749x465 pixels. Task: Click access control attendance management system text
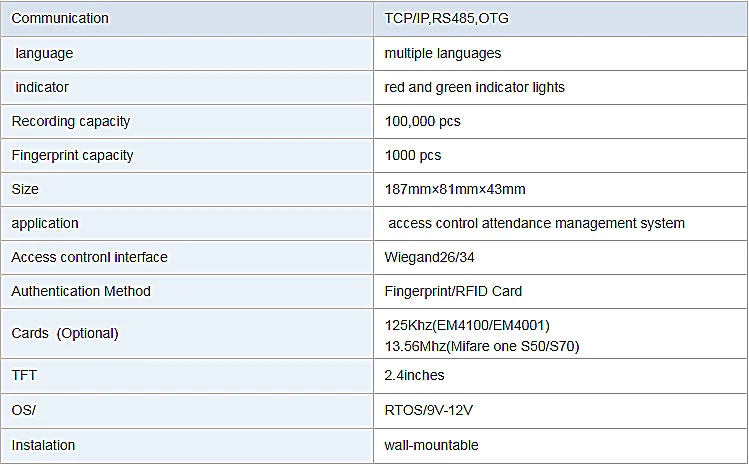pyautogui.click(x=536, y=223)
